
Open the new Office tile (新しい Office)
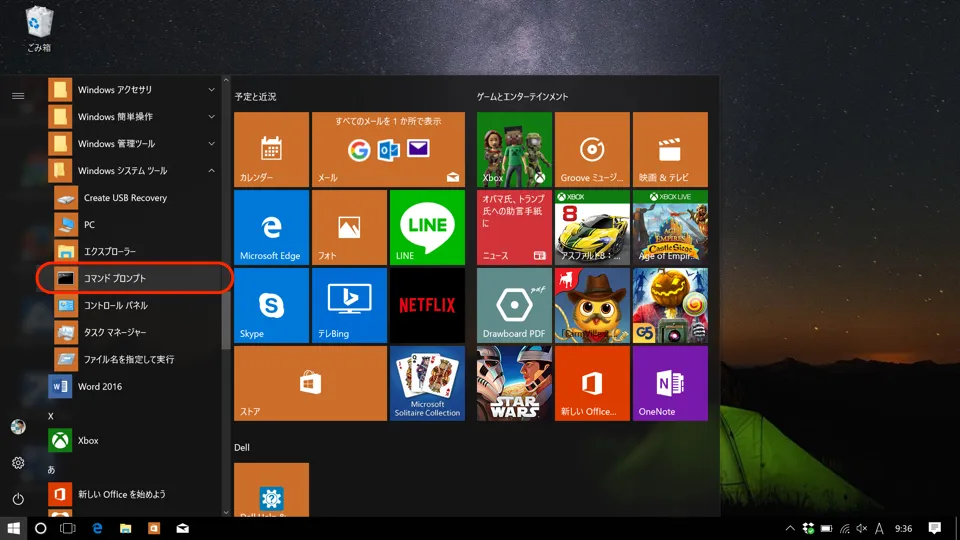(x=592, y=383)
